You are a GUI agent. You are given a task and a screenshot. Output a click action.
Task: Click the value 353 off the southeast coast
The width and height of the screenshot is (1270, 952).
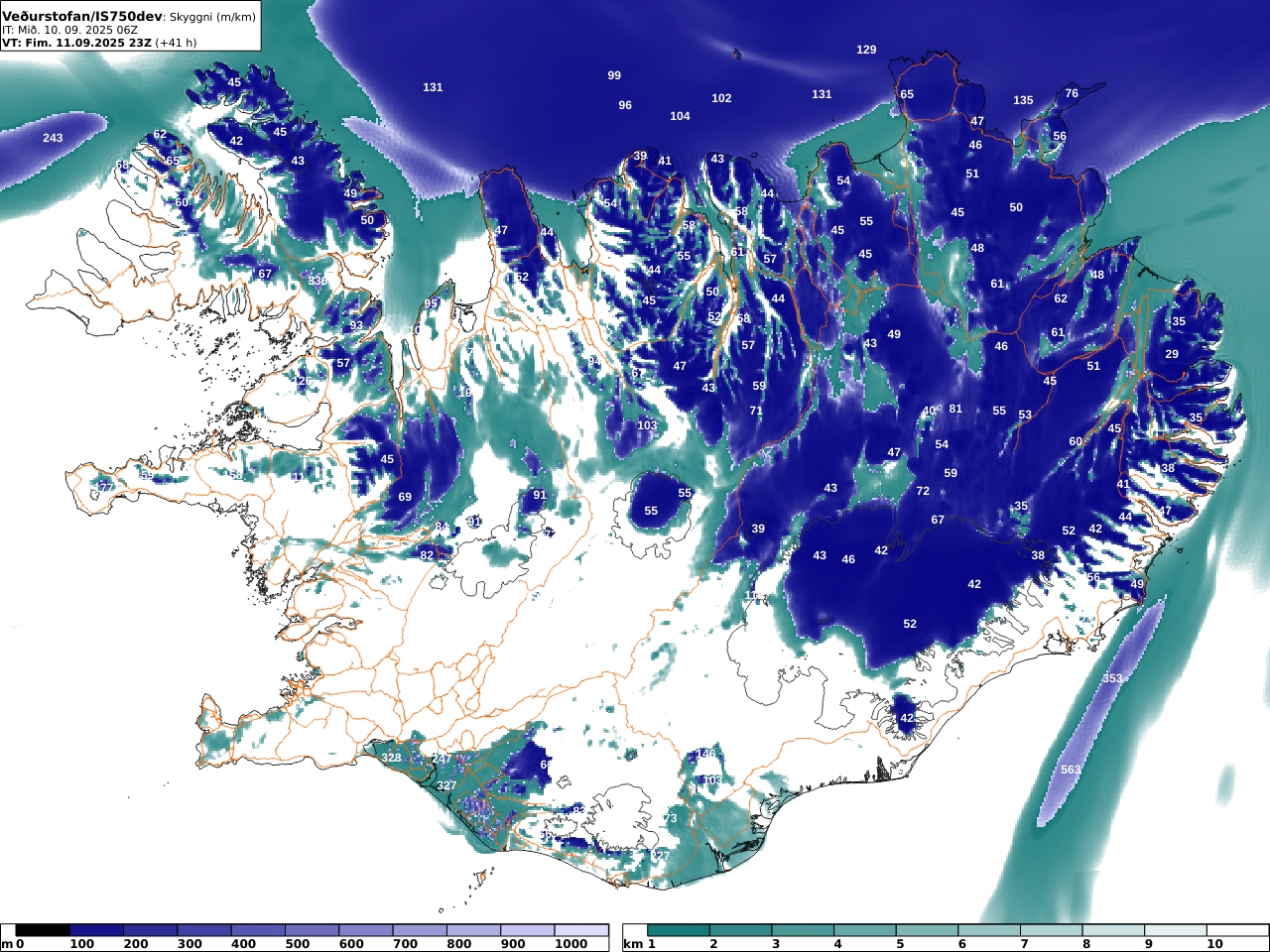coord(1112,678)
